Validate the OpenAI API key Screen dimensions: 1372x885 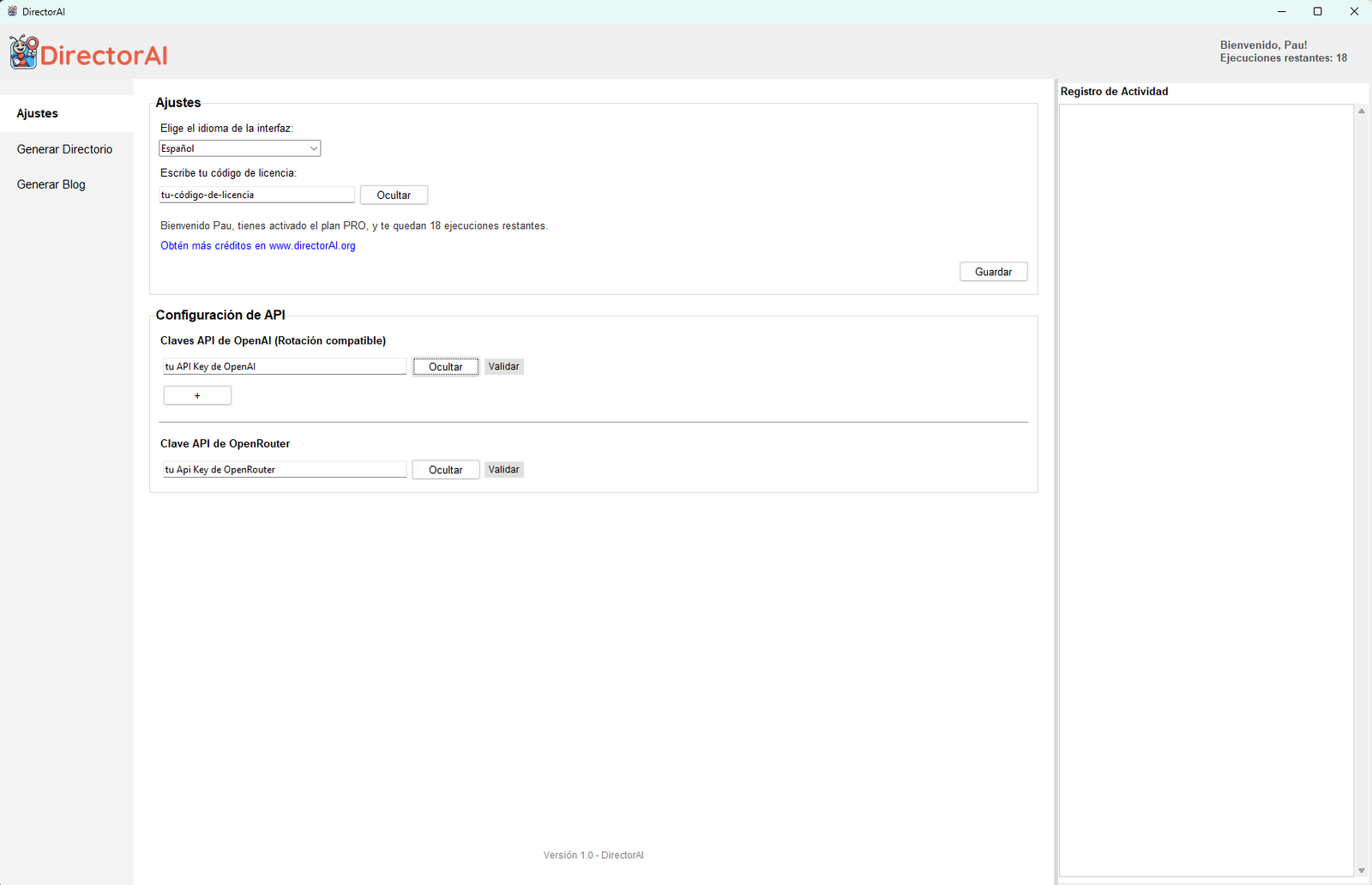point(503,366)
